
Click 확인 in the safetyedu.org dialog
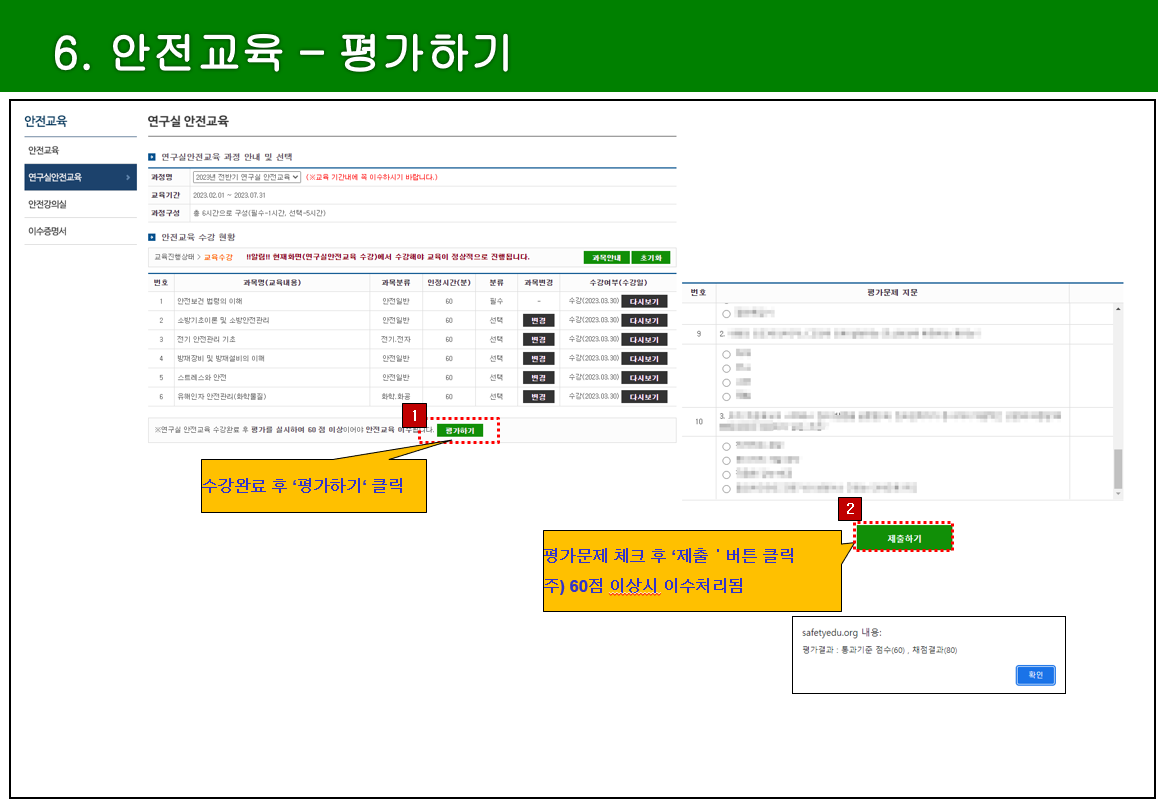point(1035,675)
